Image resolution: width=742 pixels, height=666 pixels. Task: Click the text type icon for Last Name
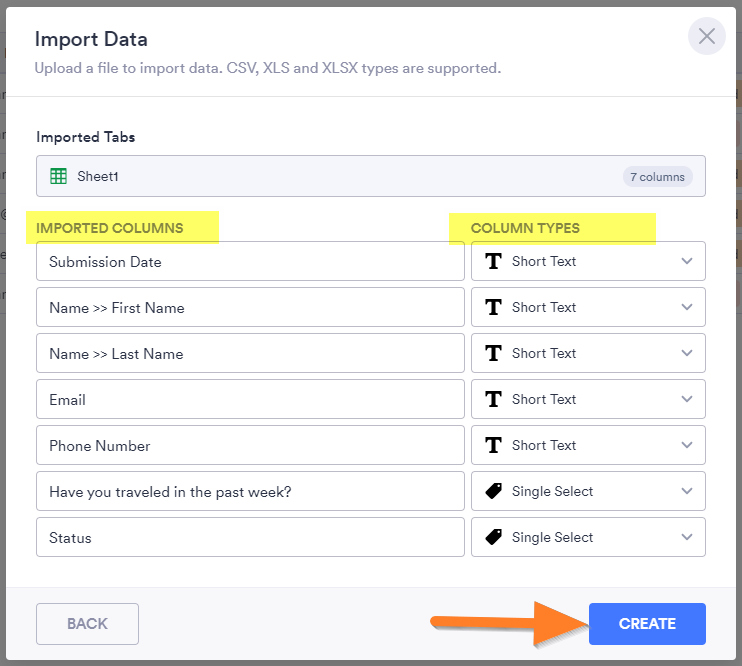pos(493,353)
